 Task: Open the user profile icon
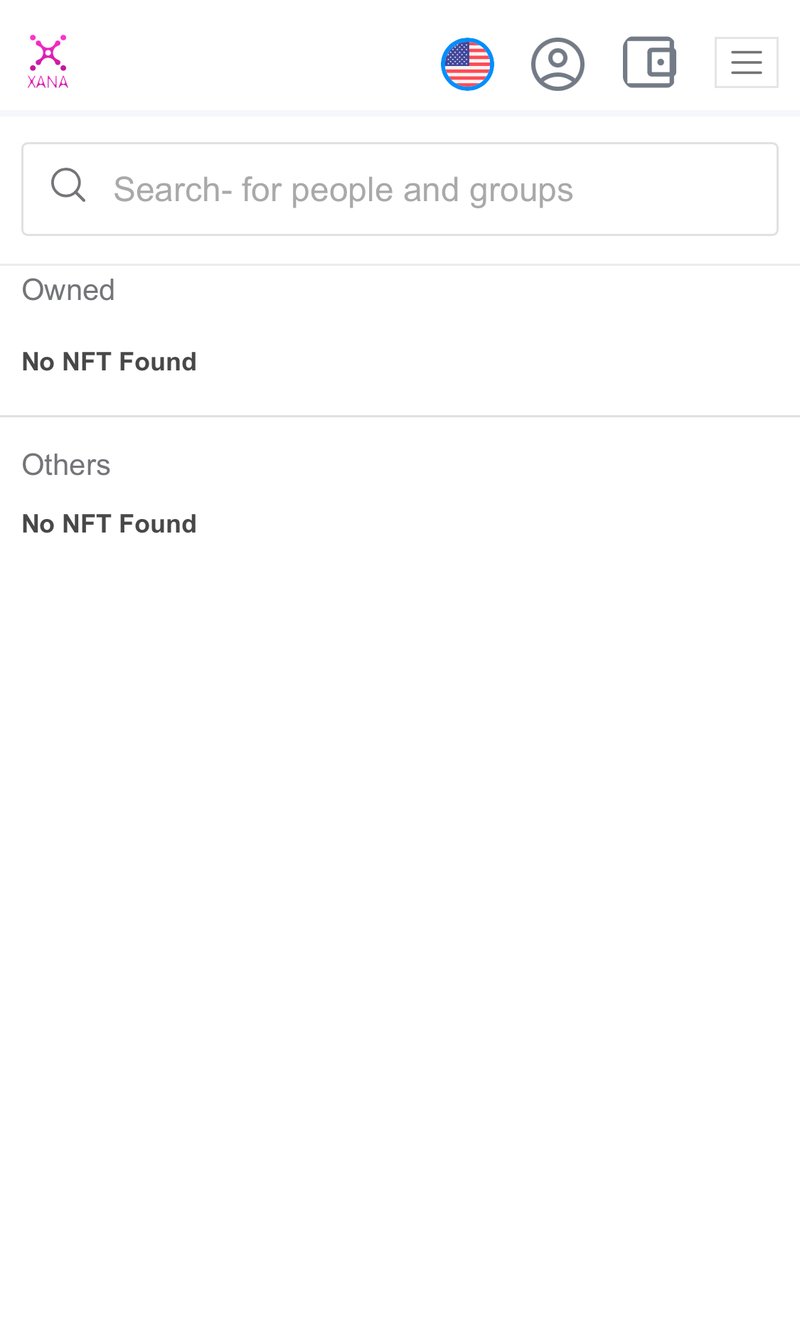pyautogui.click(x=557, y=64)
